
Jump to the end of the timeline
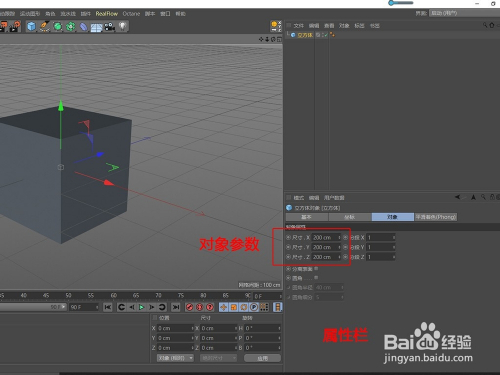tap(176, 307)
